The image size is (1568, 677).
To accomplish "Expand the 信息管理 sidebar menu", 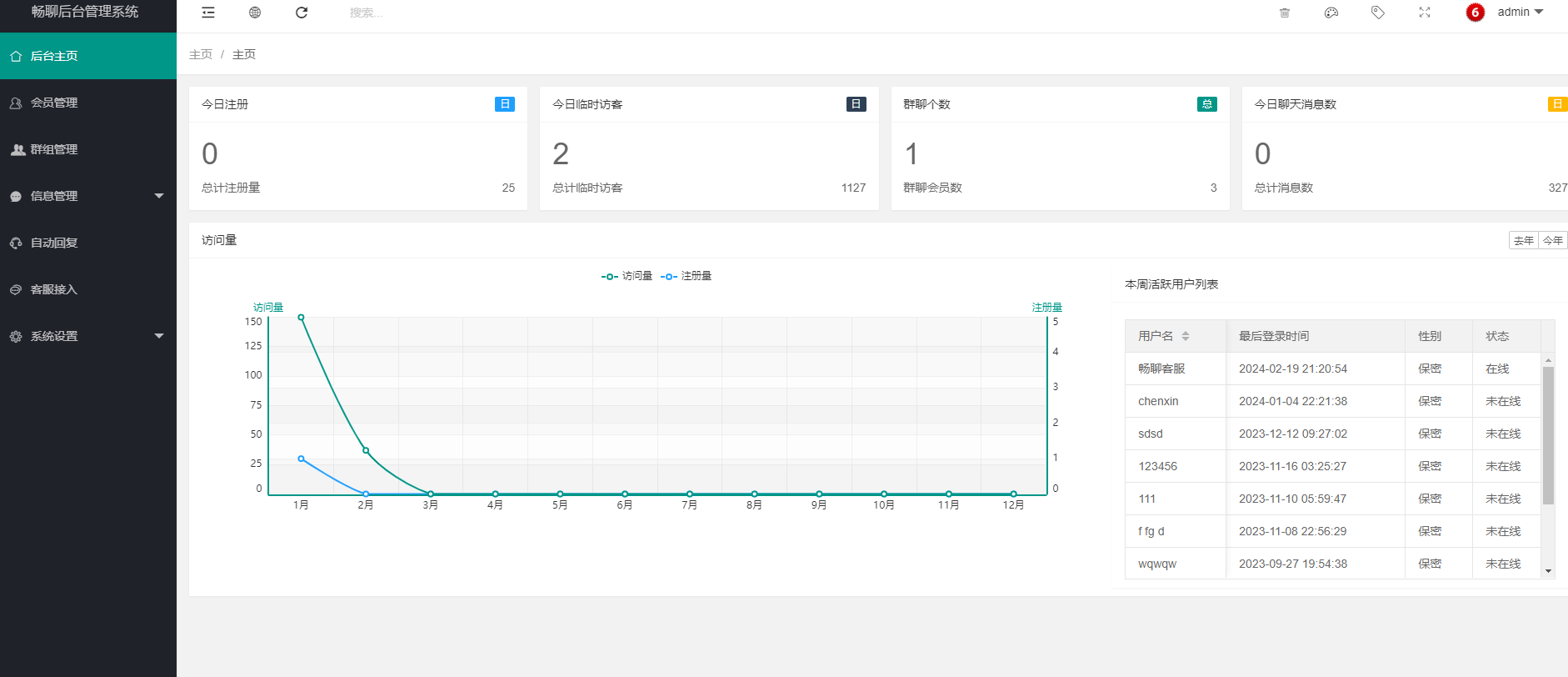I will [88, 196].
